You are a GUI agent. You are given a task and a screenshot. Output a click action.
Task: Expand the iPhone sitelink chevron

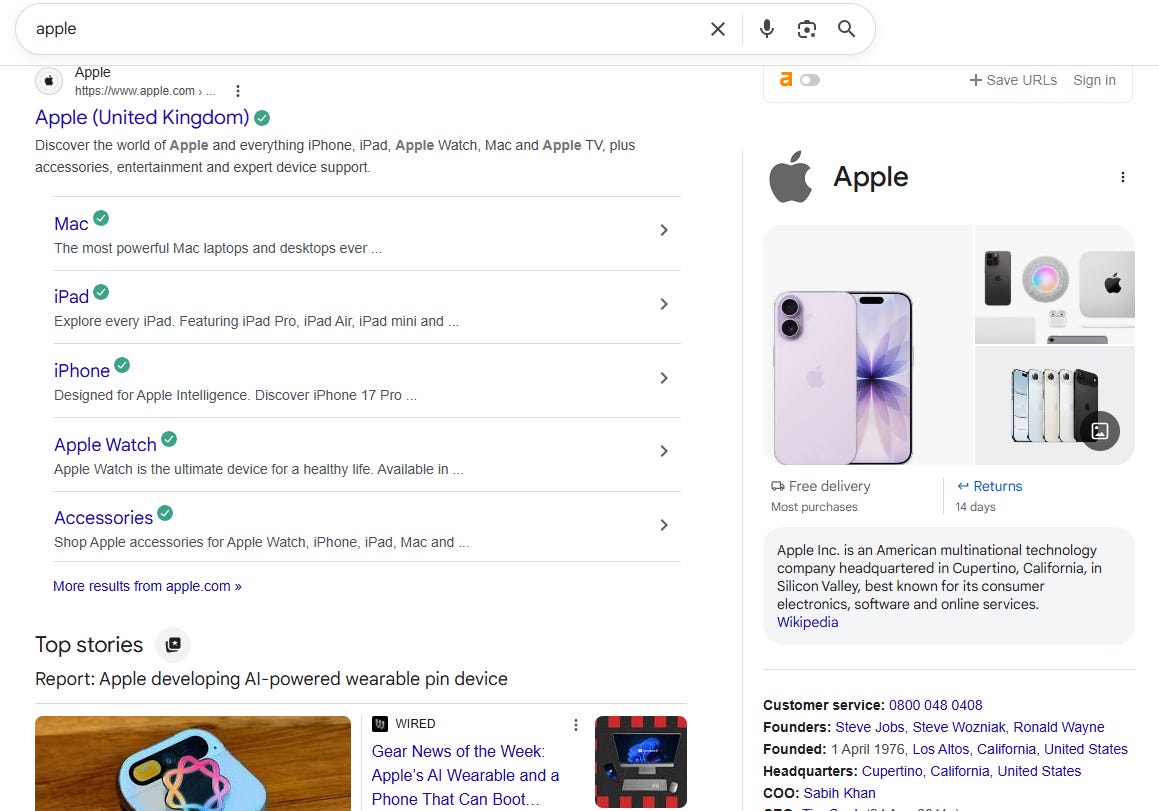tap(663, 378)
